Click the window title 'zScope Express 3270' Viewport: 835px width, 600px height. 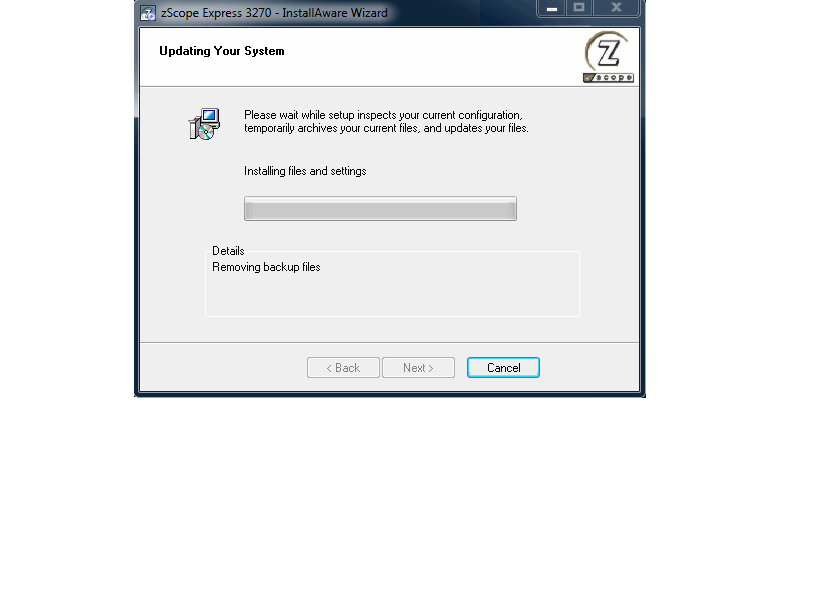(x=216, y=13)
